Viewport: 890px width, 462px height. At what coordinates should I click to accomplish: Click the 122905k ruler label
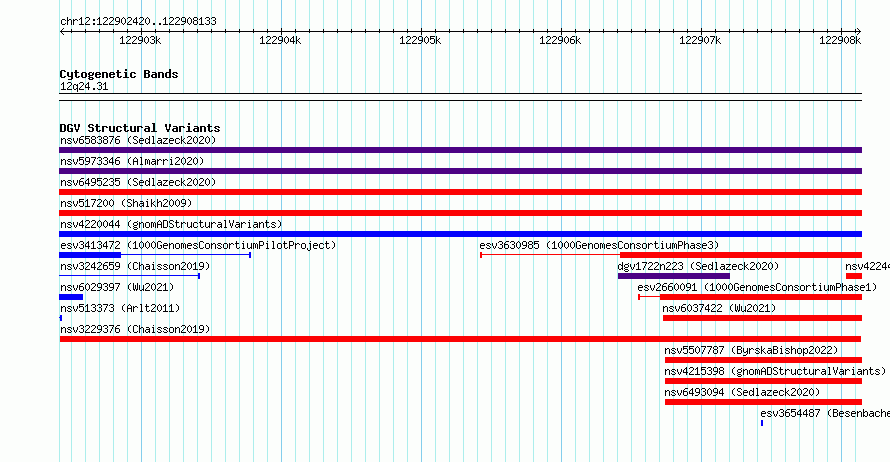tap(420, 40)
